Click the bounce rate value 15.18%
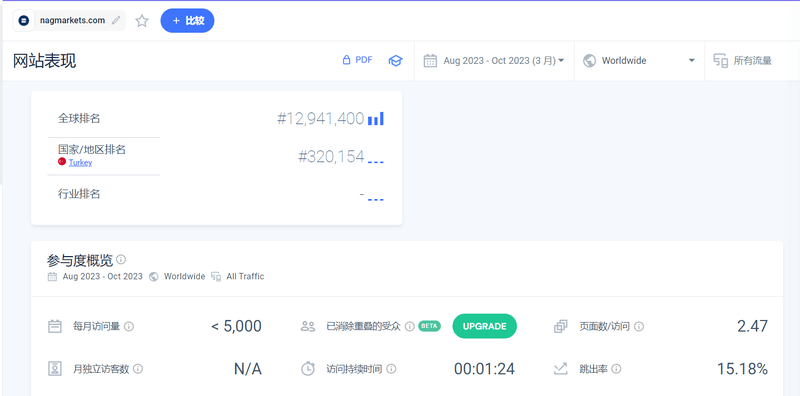 click(x=742, y=369)
